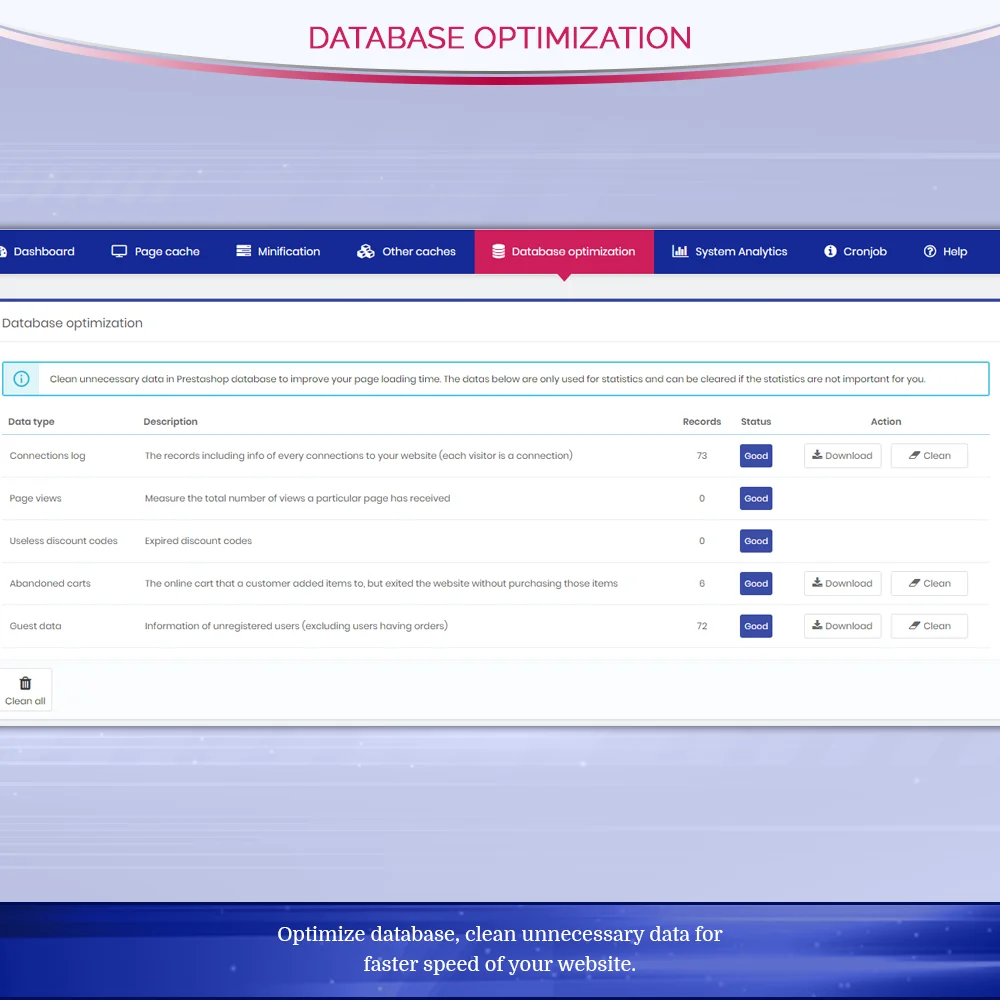The image size is (1000, 1000).
Task: Select the Other caches icon
Action: point(366,251)
